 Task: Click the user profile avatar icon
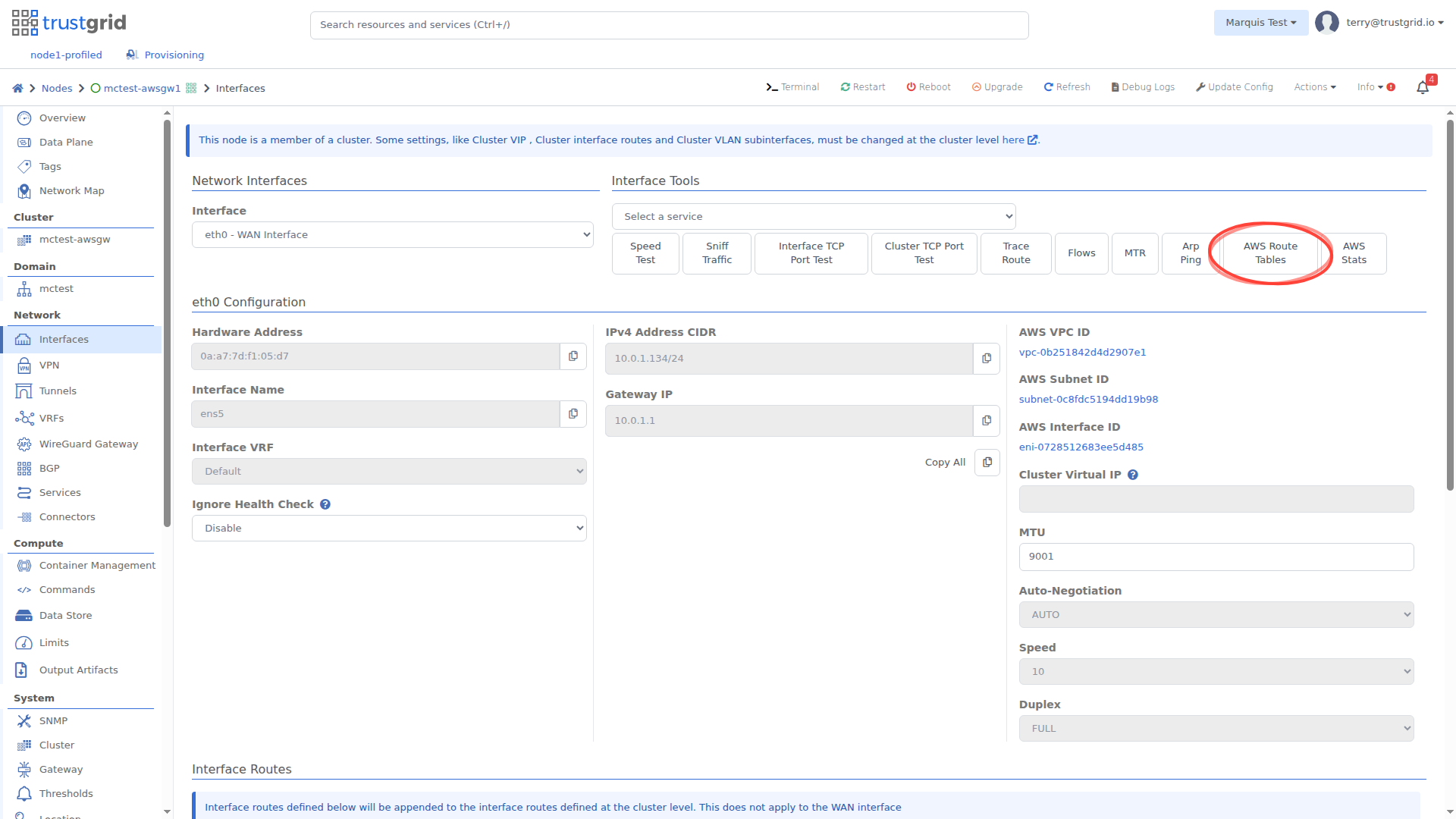[1326, 23]
